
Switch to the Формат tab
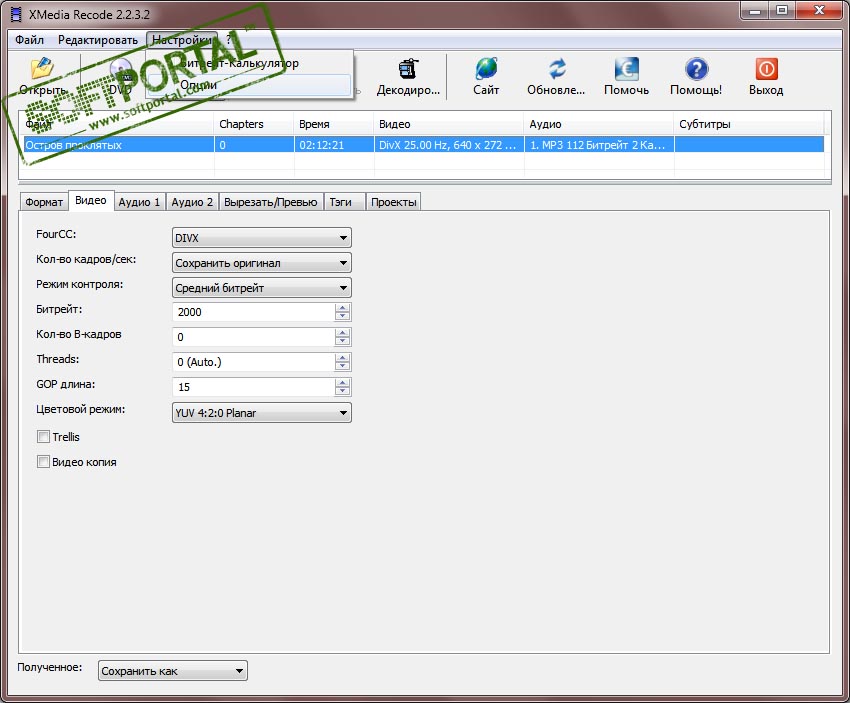(x=44, y=202)
